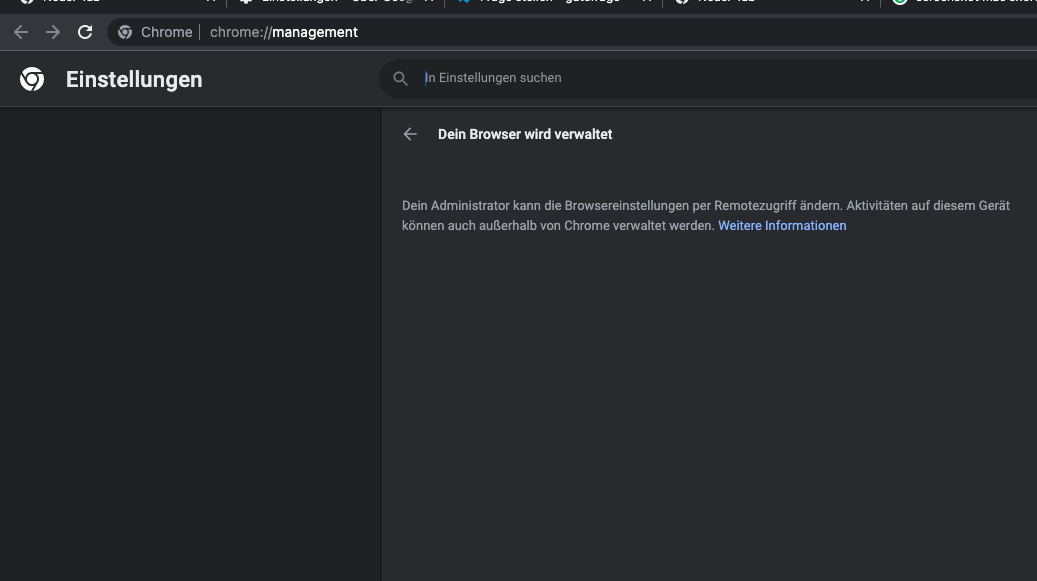Click the Chrome logo beside Einstellungen
This screenshot has height=581, width=1037.
tap(32, 80)
